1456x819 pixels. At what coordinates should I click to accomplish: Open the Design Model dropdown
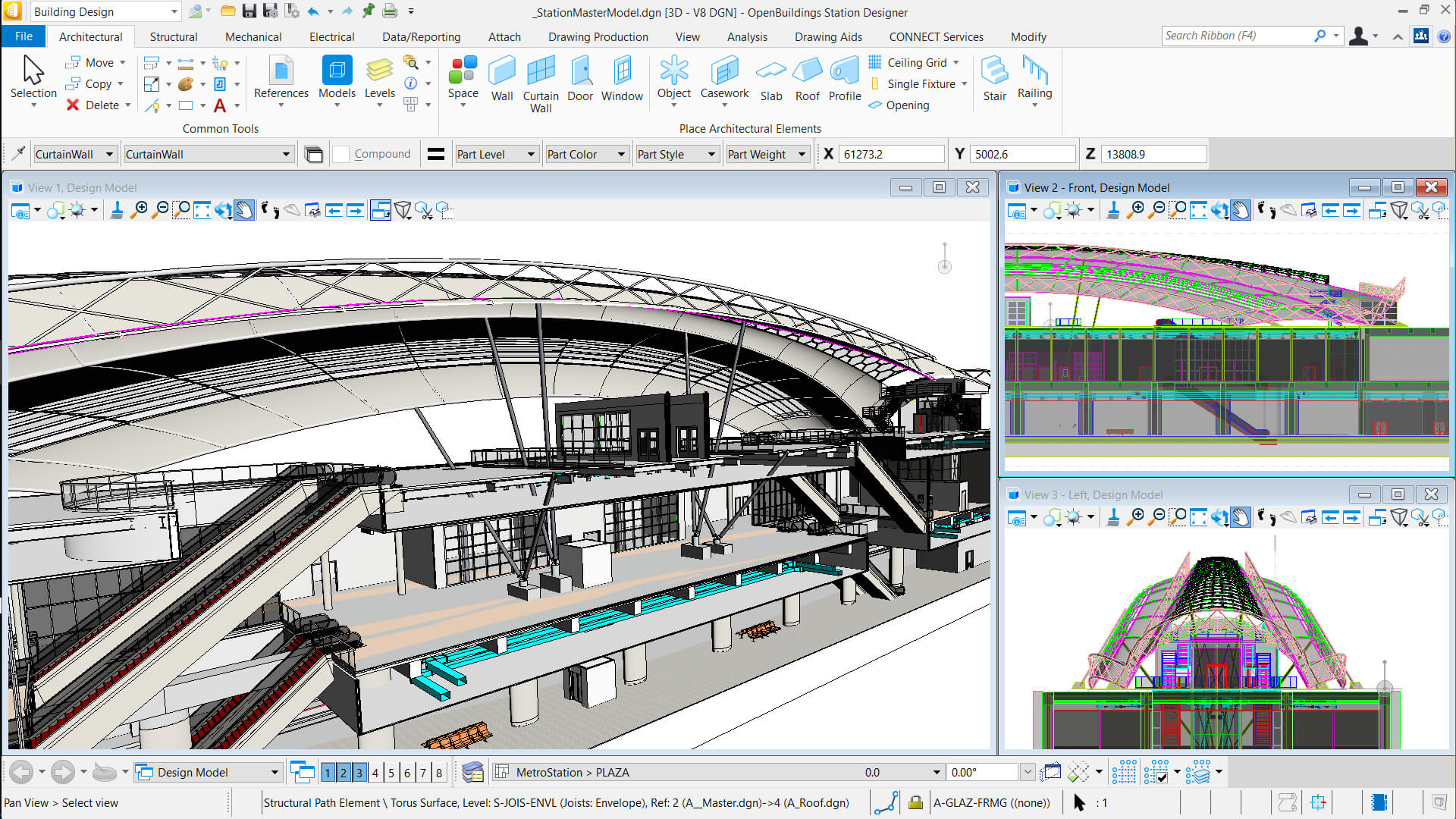pos(275,773)
